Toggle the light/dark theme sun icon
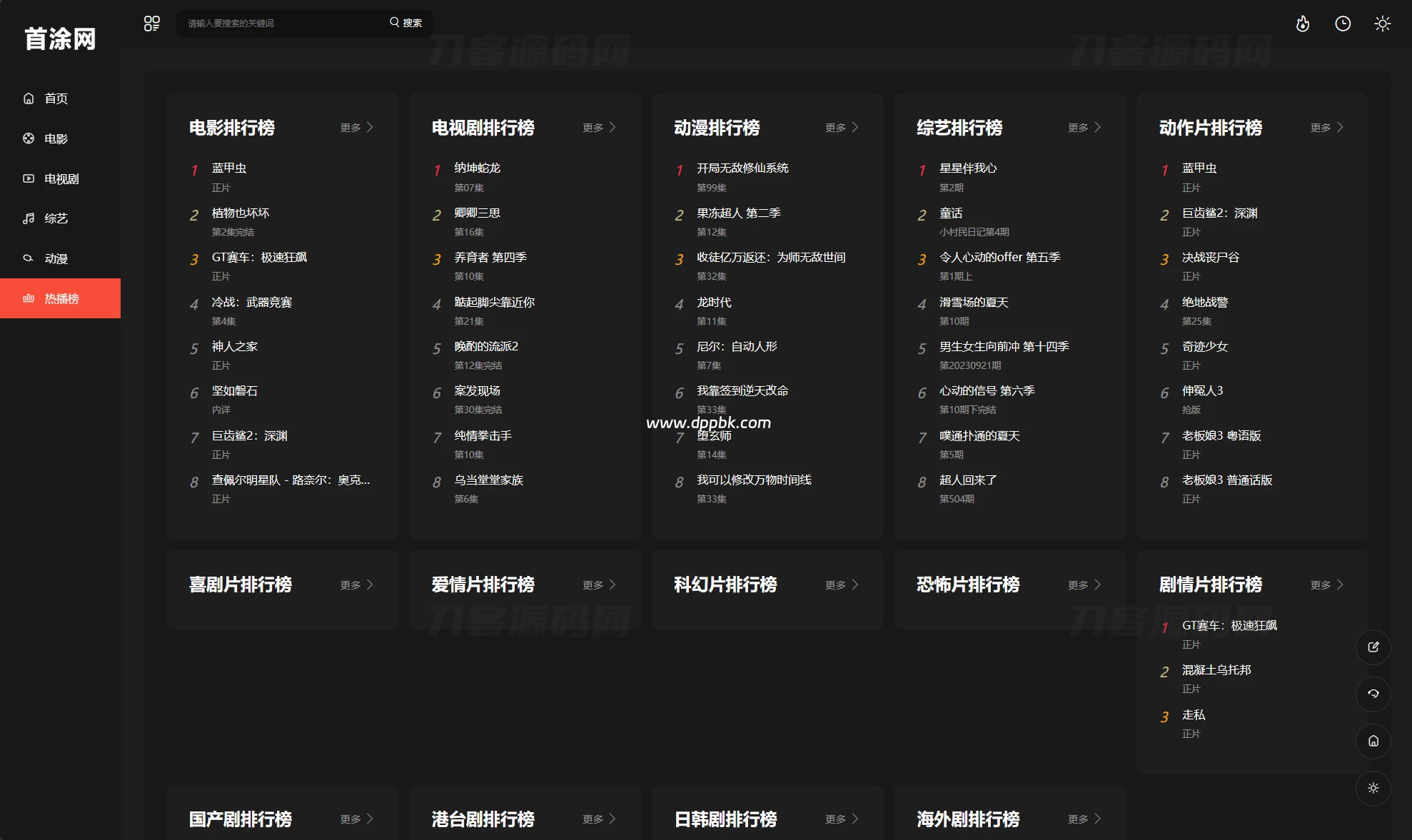The image size is (1412, 840). pyautogui.click(x=1383, y=24)
